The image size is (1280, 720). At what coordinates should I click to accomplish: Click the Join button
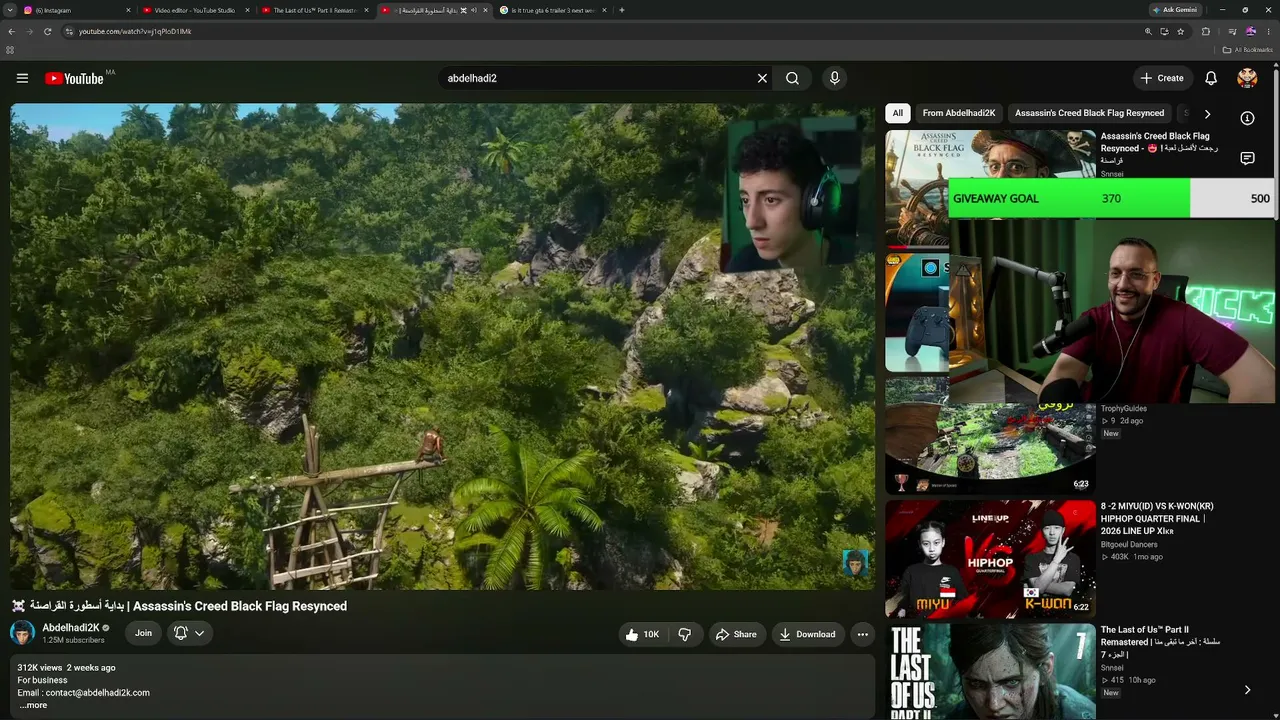pos(144,633)
